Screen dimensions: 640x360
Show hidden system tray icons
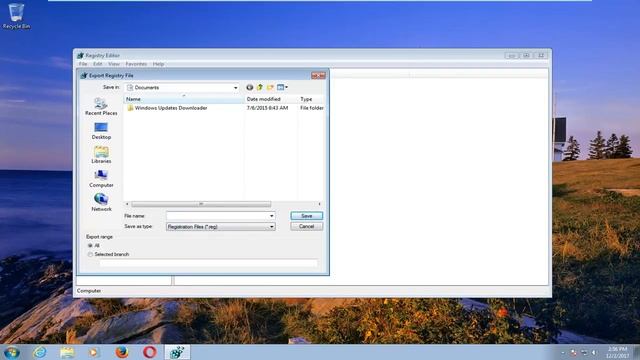pyautogui.click(x=563, y=352)
